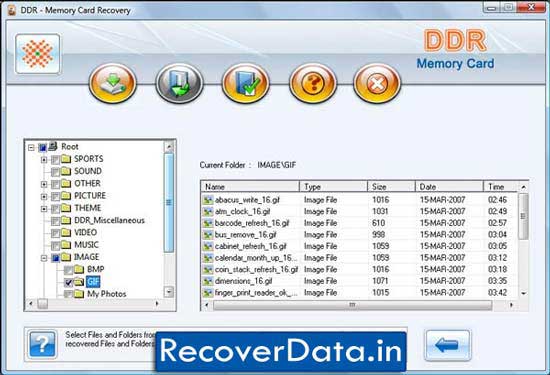
Task: Sort file list by Date column header
Action: 449,187
